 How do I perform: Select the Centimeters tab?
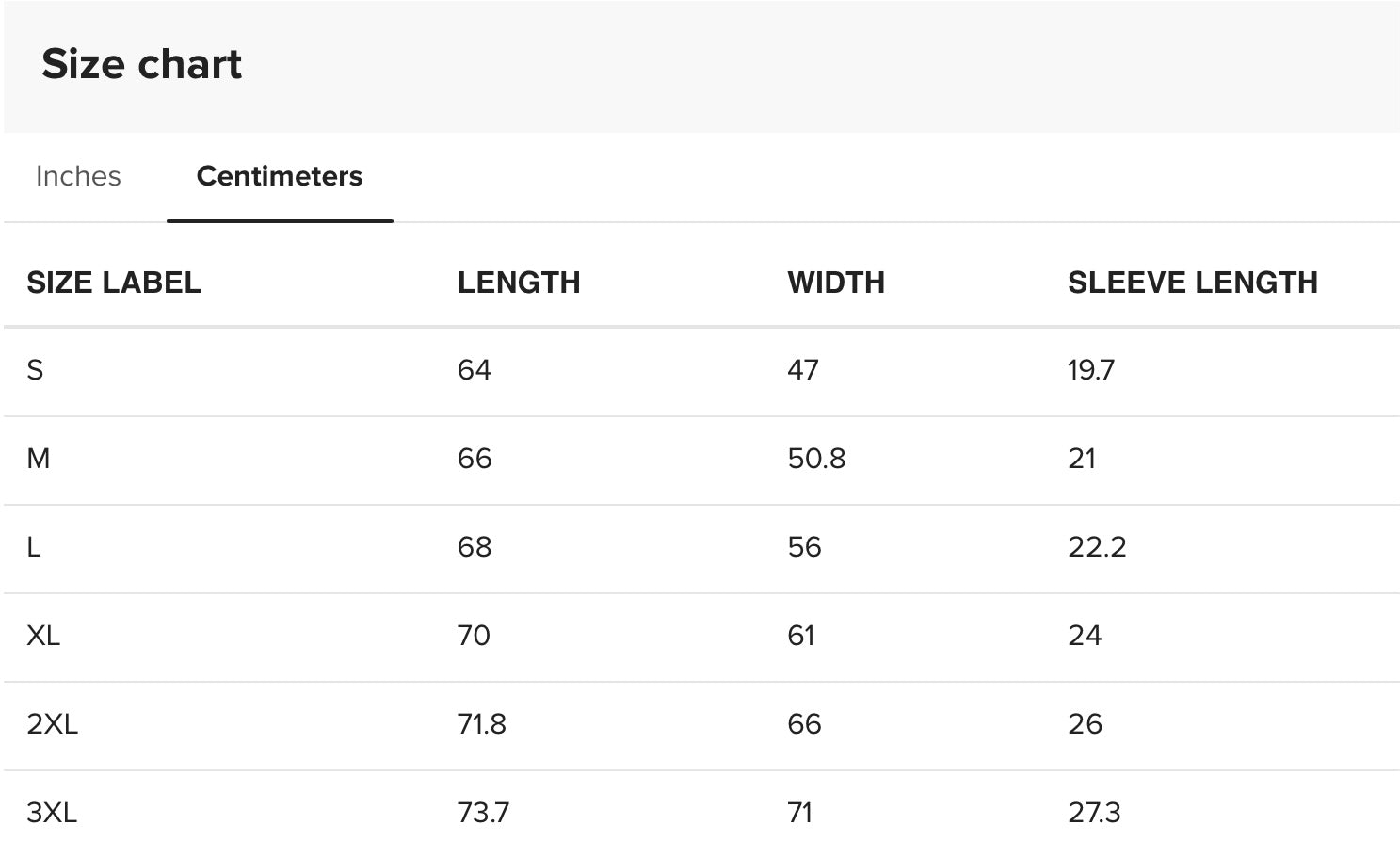tap(280, 176)
